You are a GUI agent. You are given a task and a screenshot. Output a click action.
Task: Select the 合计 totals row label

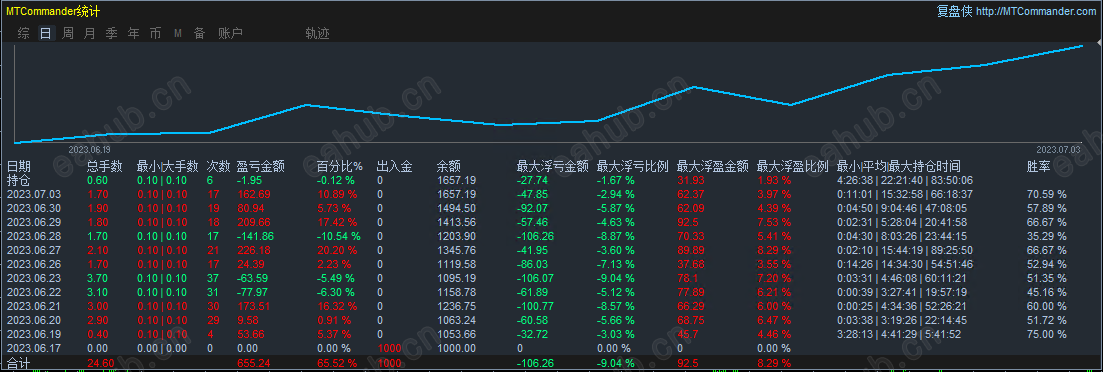pos(19,364)
